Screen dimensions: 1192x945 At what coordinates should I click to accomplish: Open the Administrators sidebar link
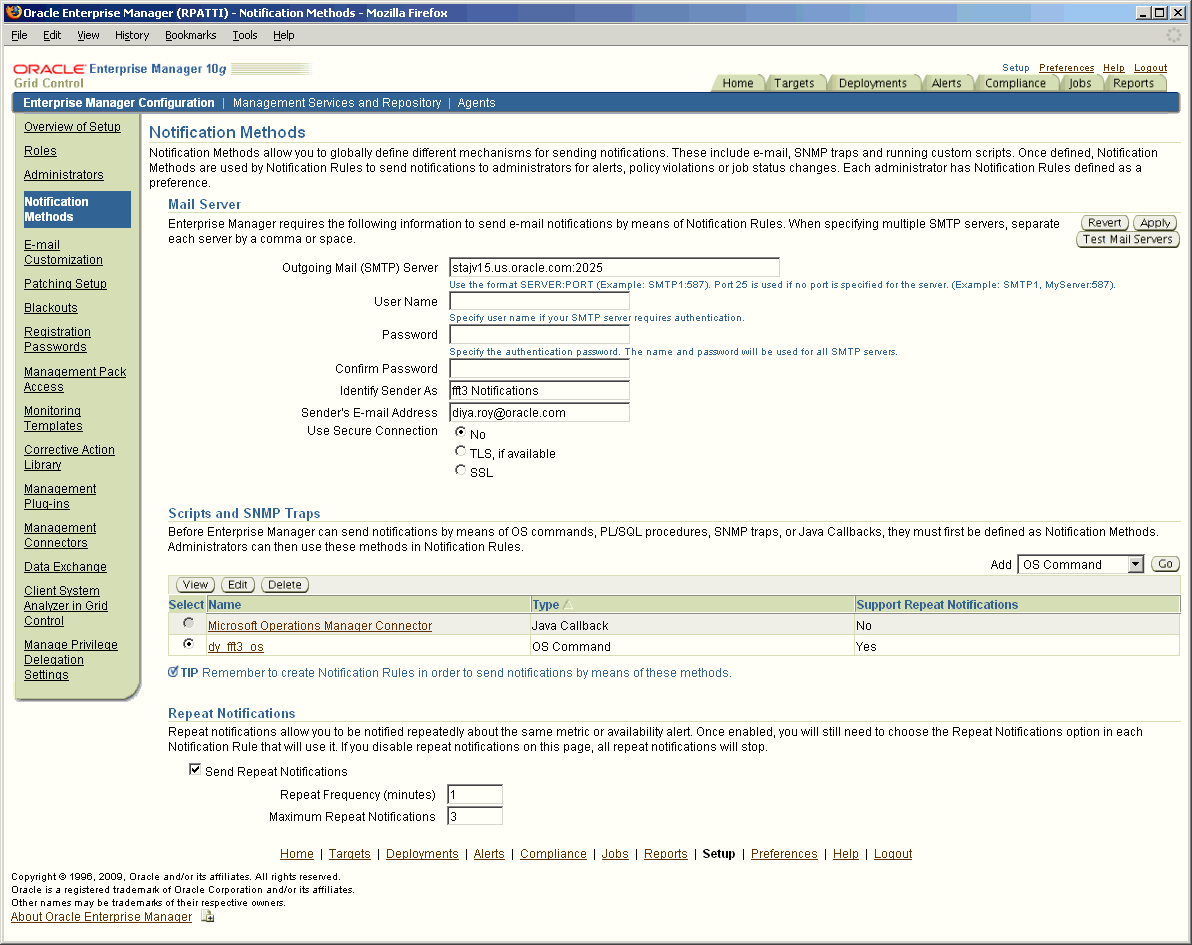click(64, 175)
